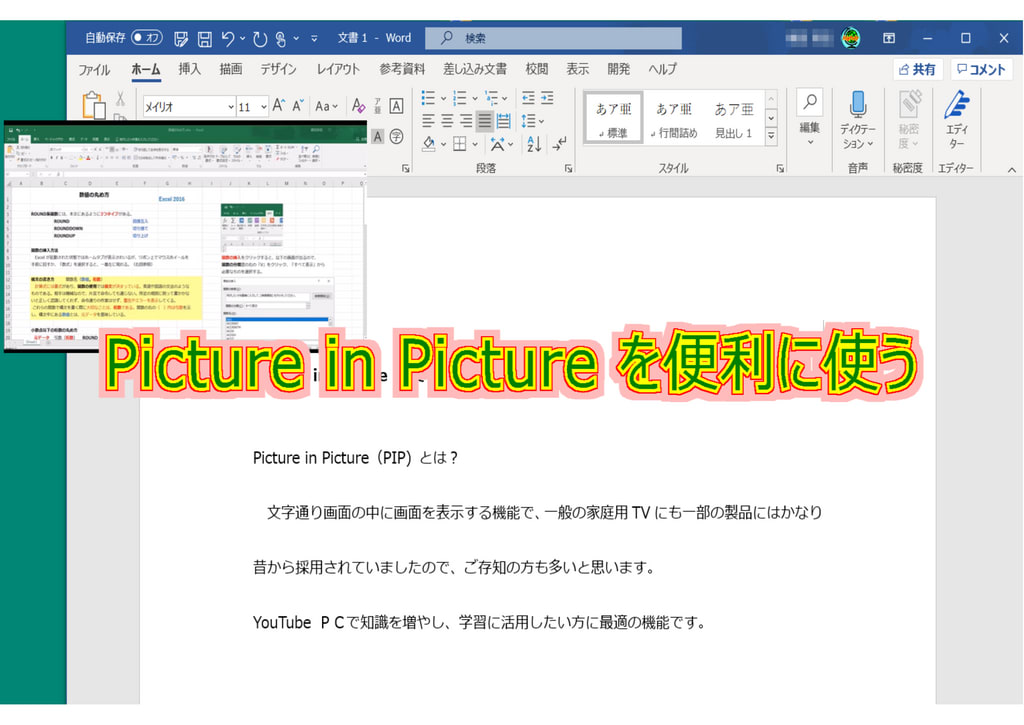Toggle Align Right paragraph alignment

tap(466, 121)
